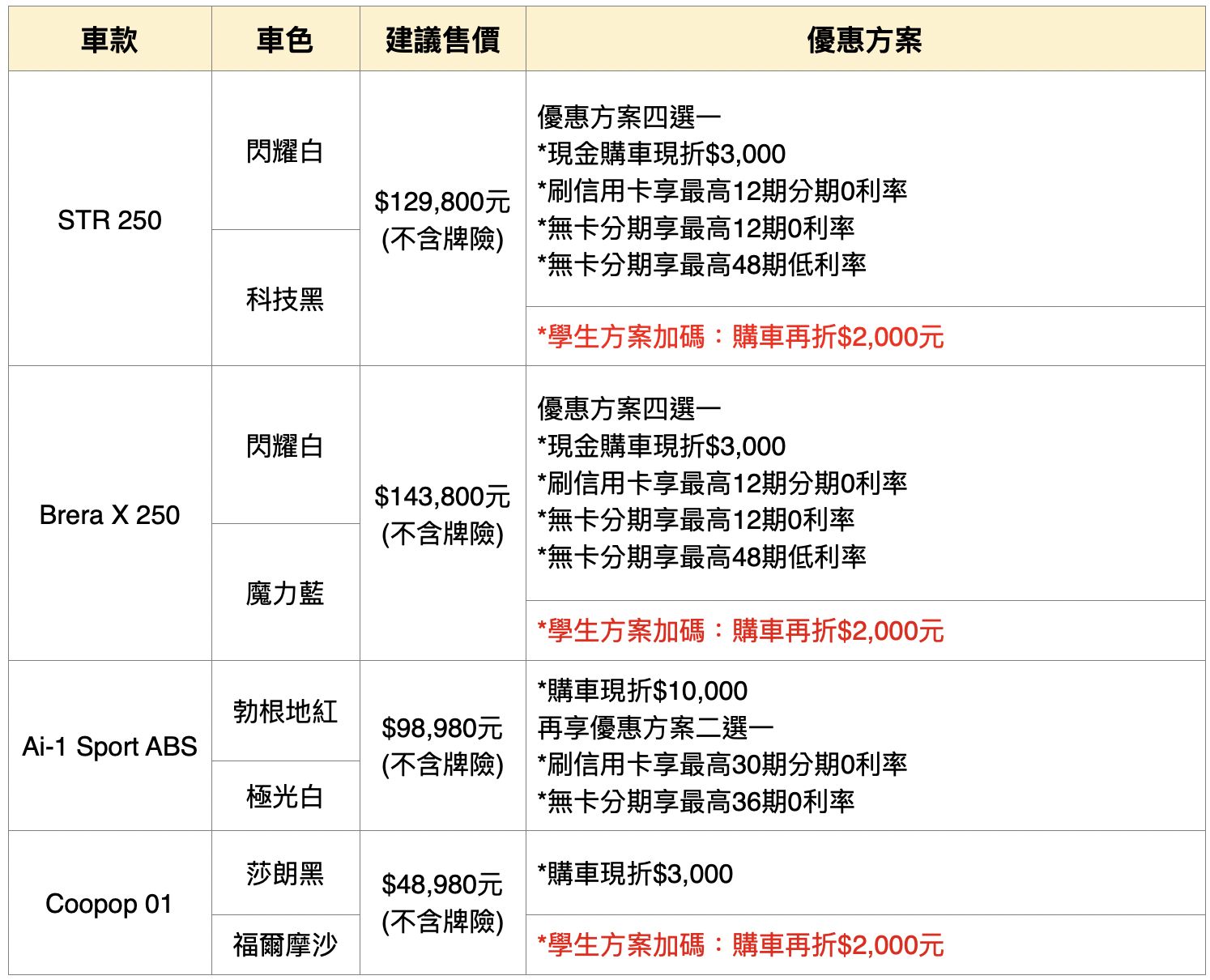This screenshot has height=980, width=1210.
Task: Select the $129,800元 price
Action: click(442, 202)
